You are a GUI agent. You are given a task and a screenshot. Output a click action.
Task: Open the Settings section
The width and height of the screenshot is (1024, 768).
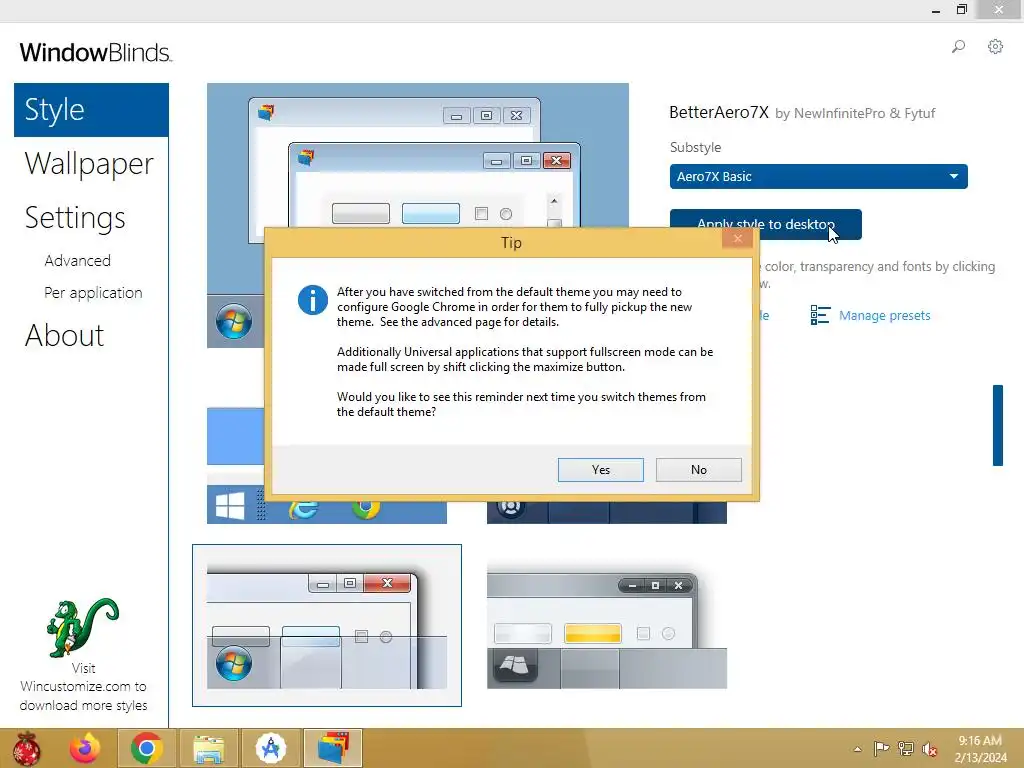[x=75, y=217]
